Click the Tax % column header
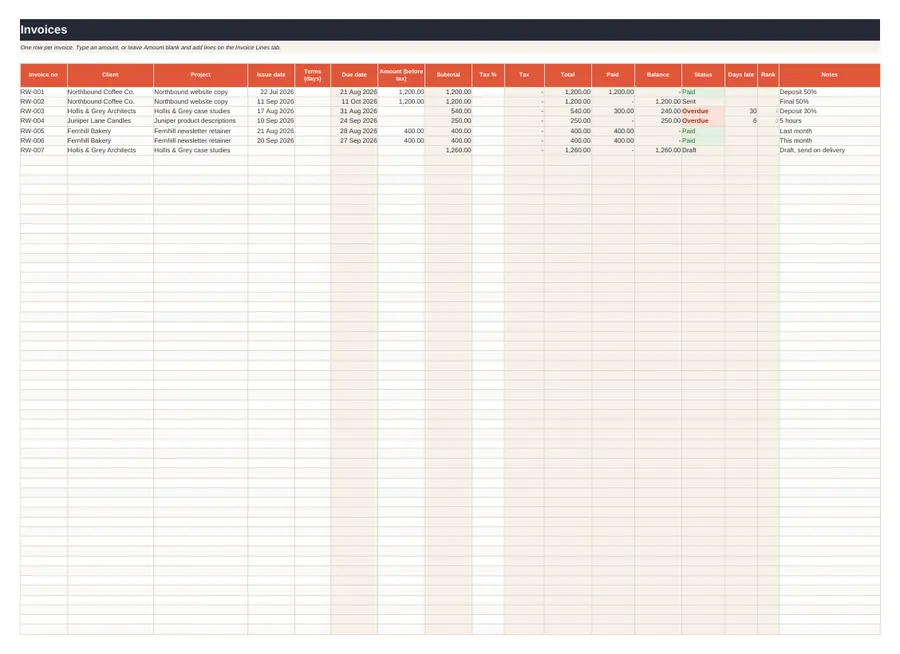Screen dimensions: 900x654 tap(488, 75)
